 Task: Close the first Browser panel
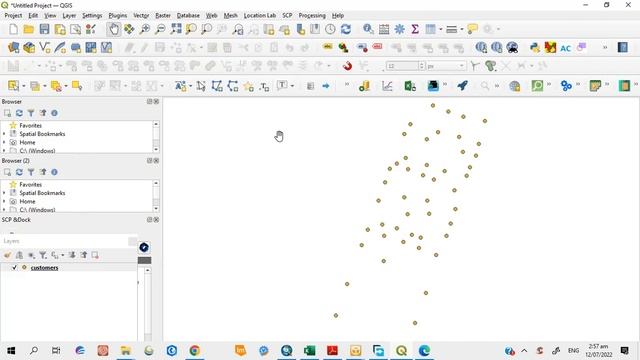(x=156, y=101)
